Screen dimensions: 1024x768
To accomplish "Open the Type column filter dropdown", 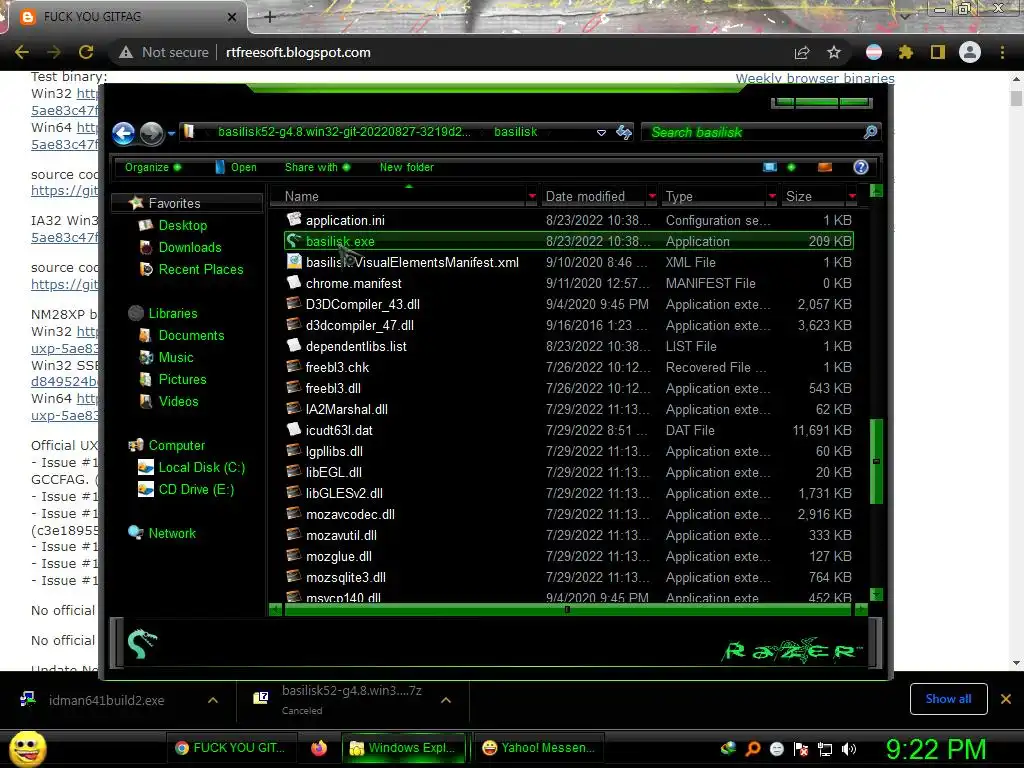I will click(772, 197).
